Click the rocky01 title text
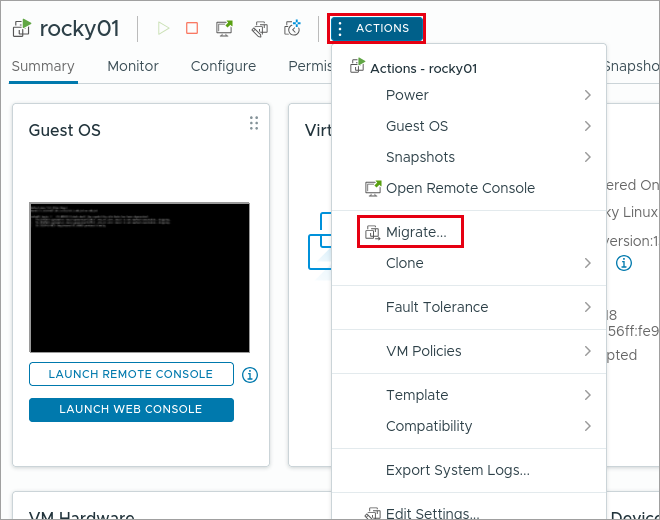 pyautogui.click(x=79, y=29)
